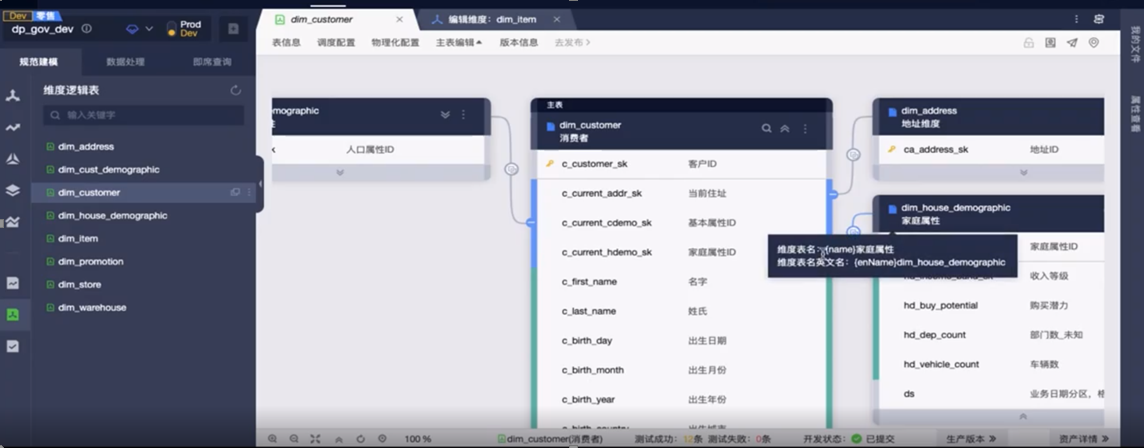Open the three-dot menu on dim_customer card

[805, 128]
